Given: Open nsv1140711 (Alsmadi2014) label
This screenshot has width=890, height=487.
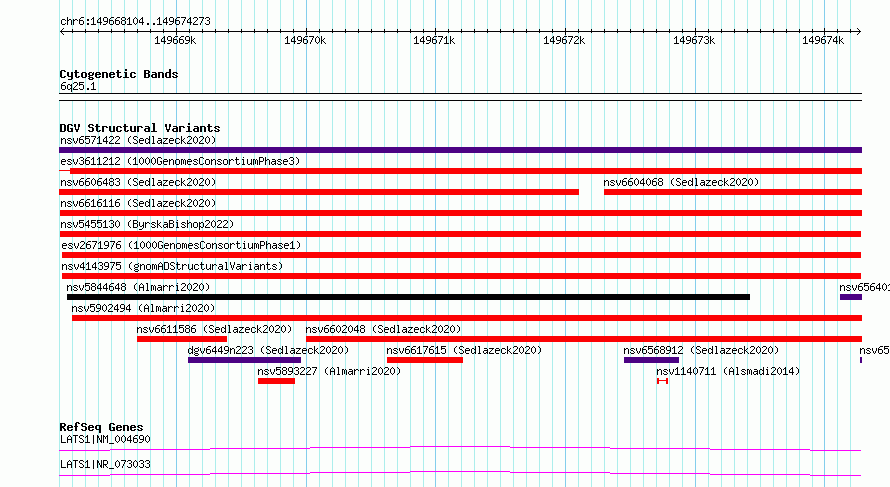Looking at the screenshot, I should pos(728,371).
